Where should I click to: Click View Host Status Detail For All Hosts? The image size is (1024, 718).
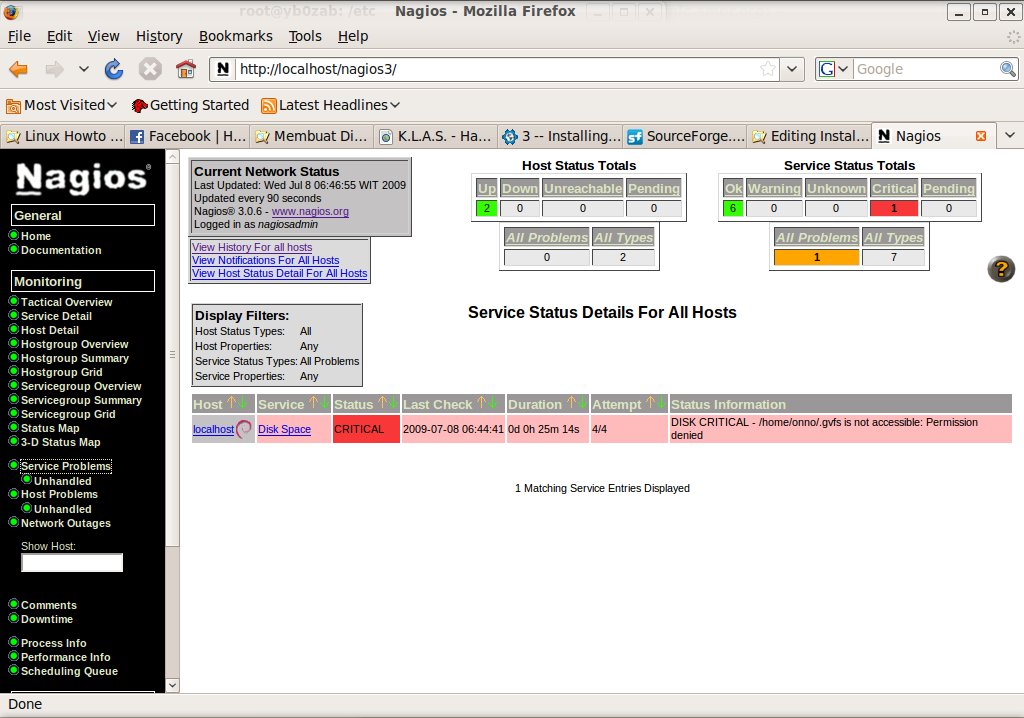279,273
